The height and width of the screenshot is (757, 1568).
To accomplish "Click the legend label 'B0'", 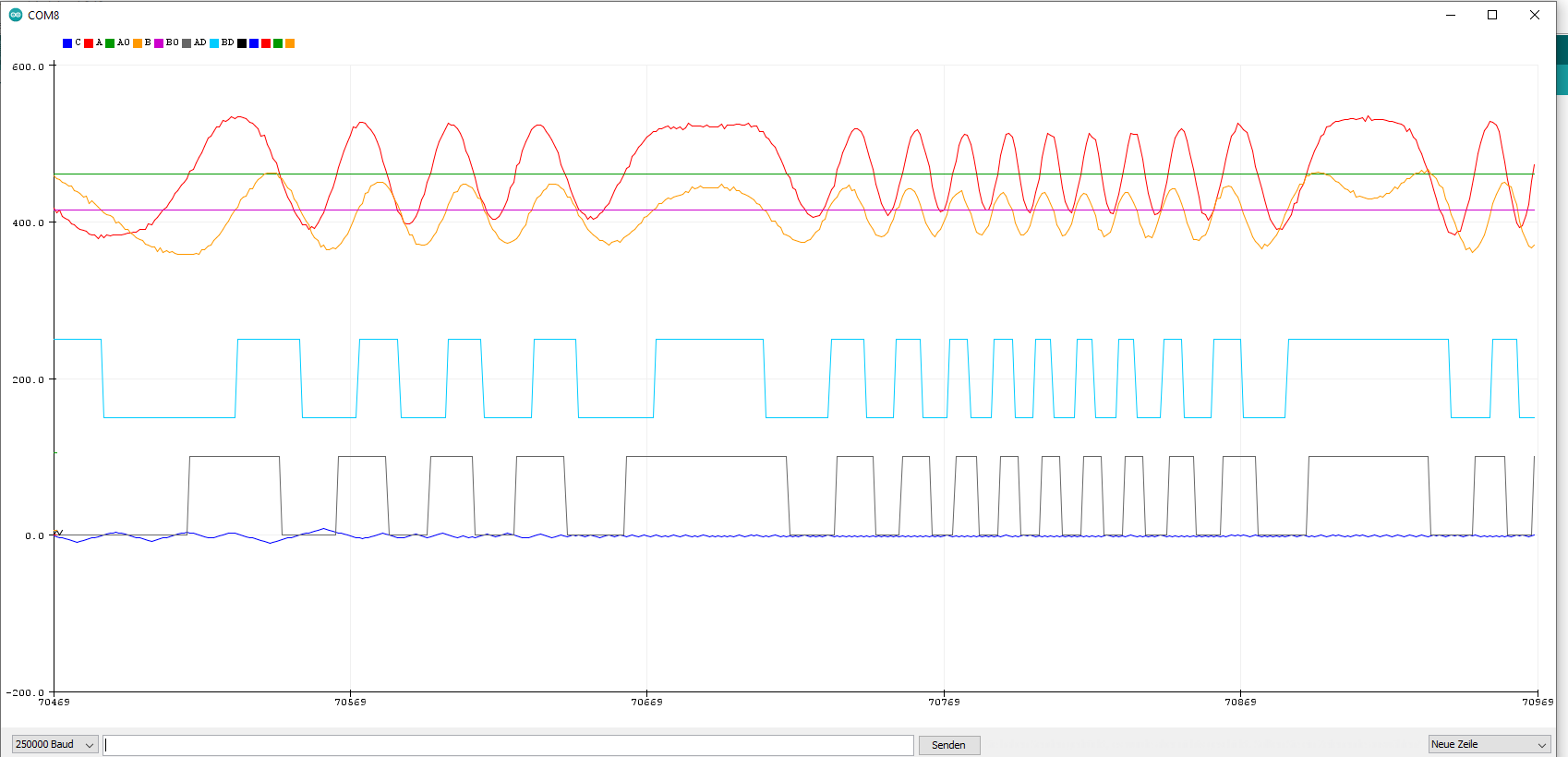I will tap(173, 42).
